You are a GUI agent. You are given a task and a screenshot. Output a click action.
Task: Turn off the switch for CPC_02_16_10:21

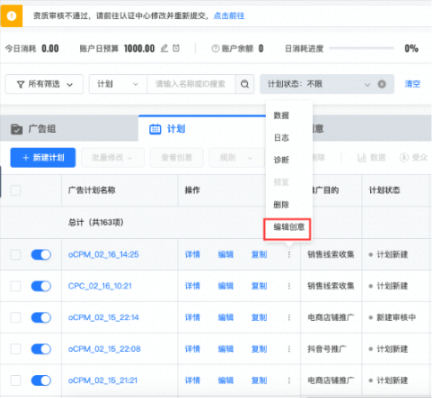tap(41, 286)
